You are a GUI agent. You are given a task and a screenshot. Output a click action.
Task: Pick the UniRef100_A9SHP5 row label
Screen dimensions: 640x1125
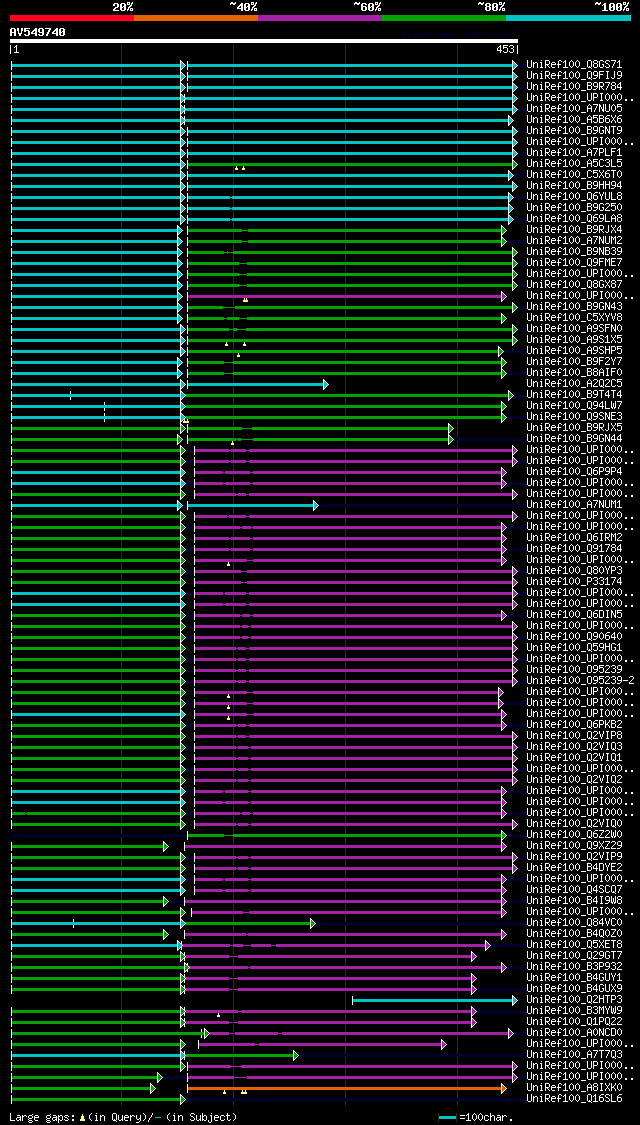click(x=574, y=350)
